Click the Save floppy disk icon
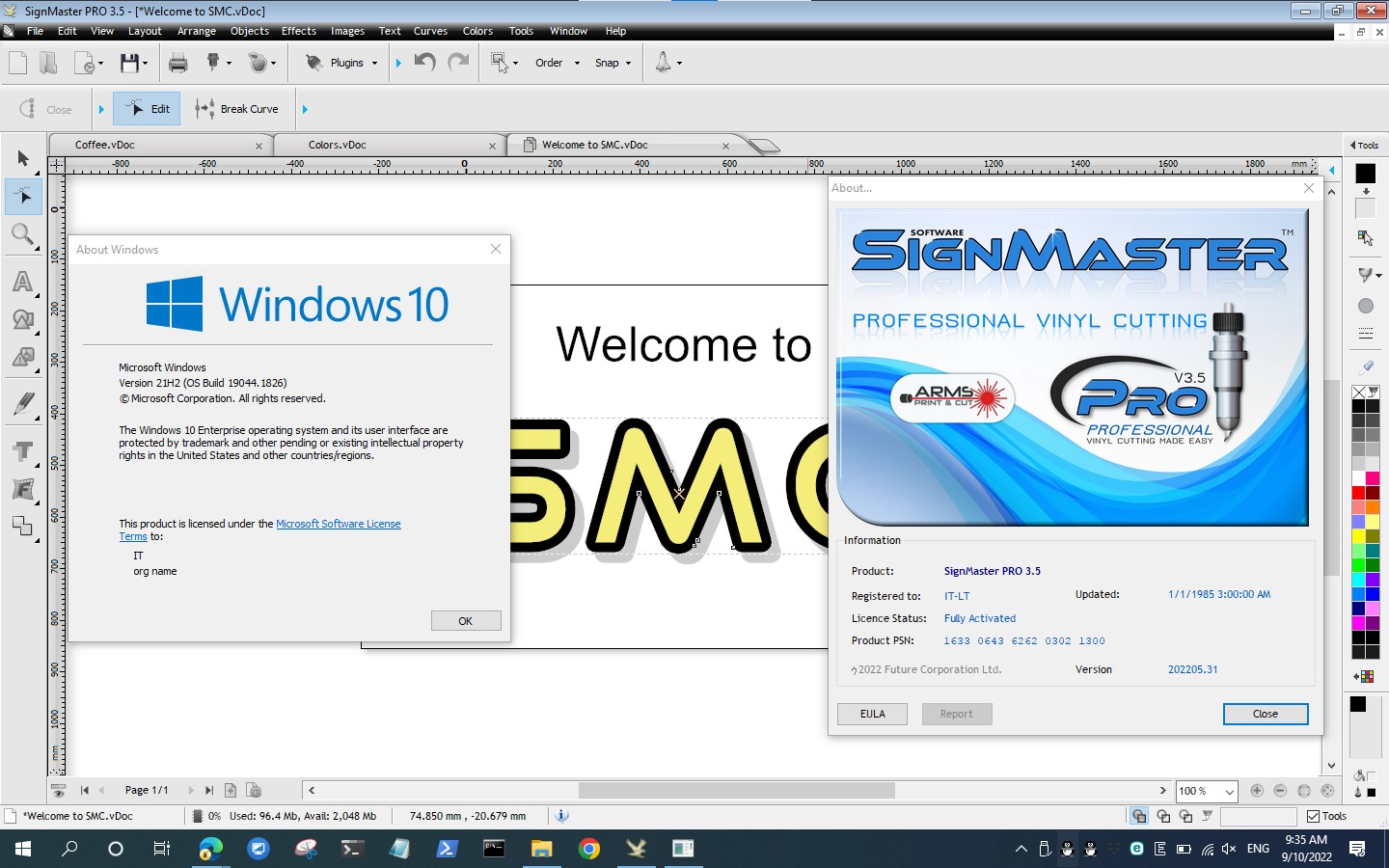The width and height of the screenshot is (1389, 868). pyautogui.click(x=129, y=64)
